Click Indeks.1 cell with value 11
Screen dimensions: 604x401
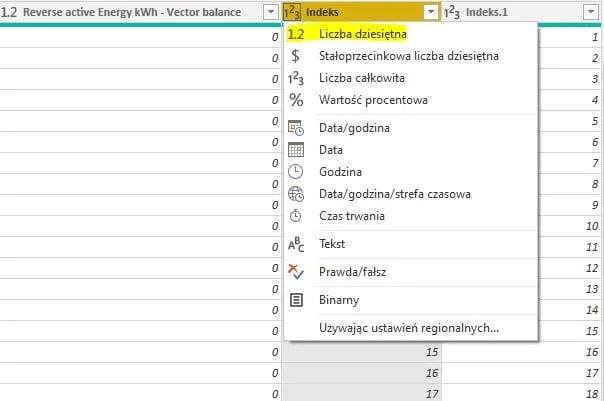click(570, 247)
